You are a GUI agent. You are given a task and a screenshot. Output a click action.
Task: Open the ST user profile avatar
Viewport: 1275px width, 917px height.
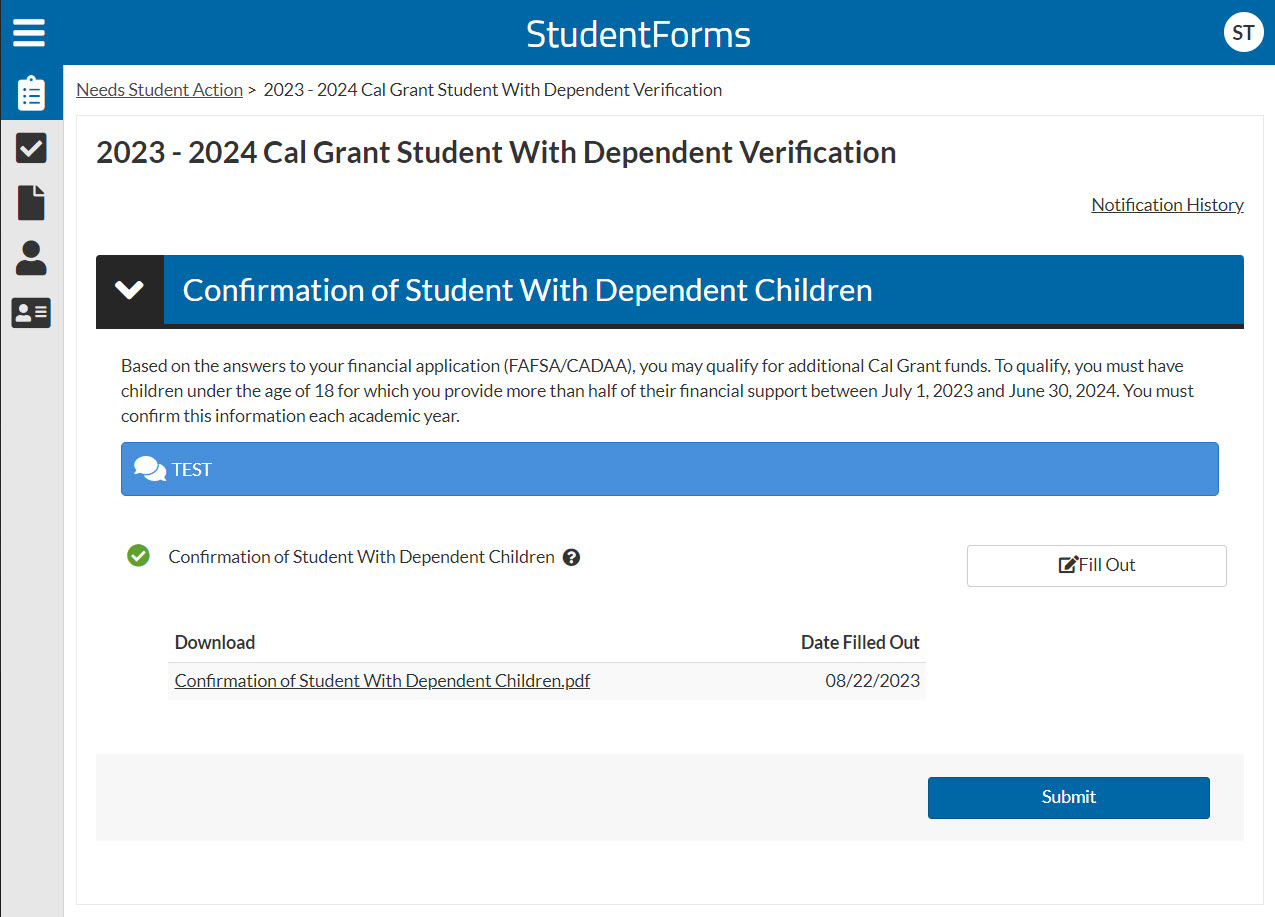[x=1243, y=33]
